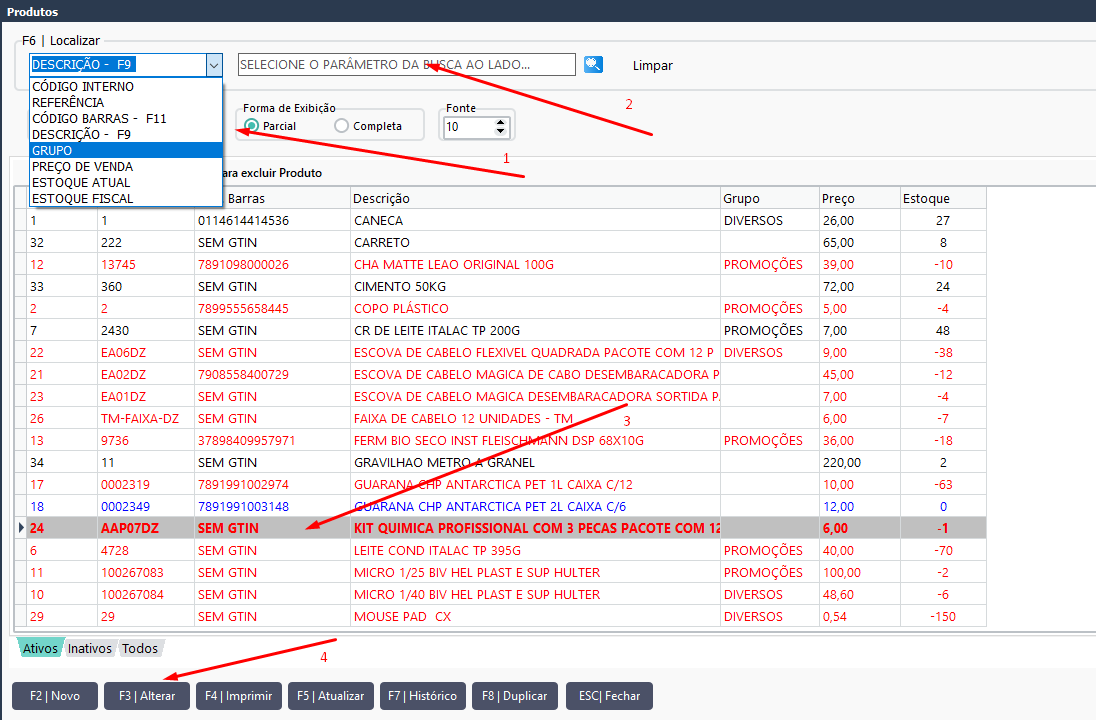Viewport: 1096px width, 720px height.
Task: Click price cell 220,00
Action: tap(860, 463)
